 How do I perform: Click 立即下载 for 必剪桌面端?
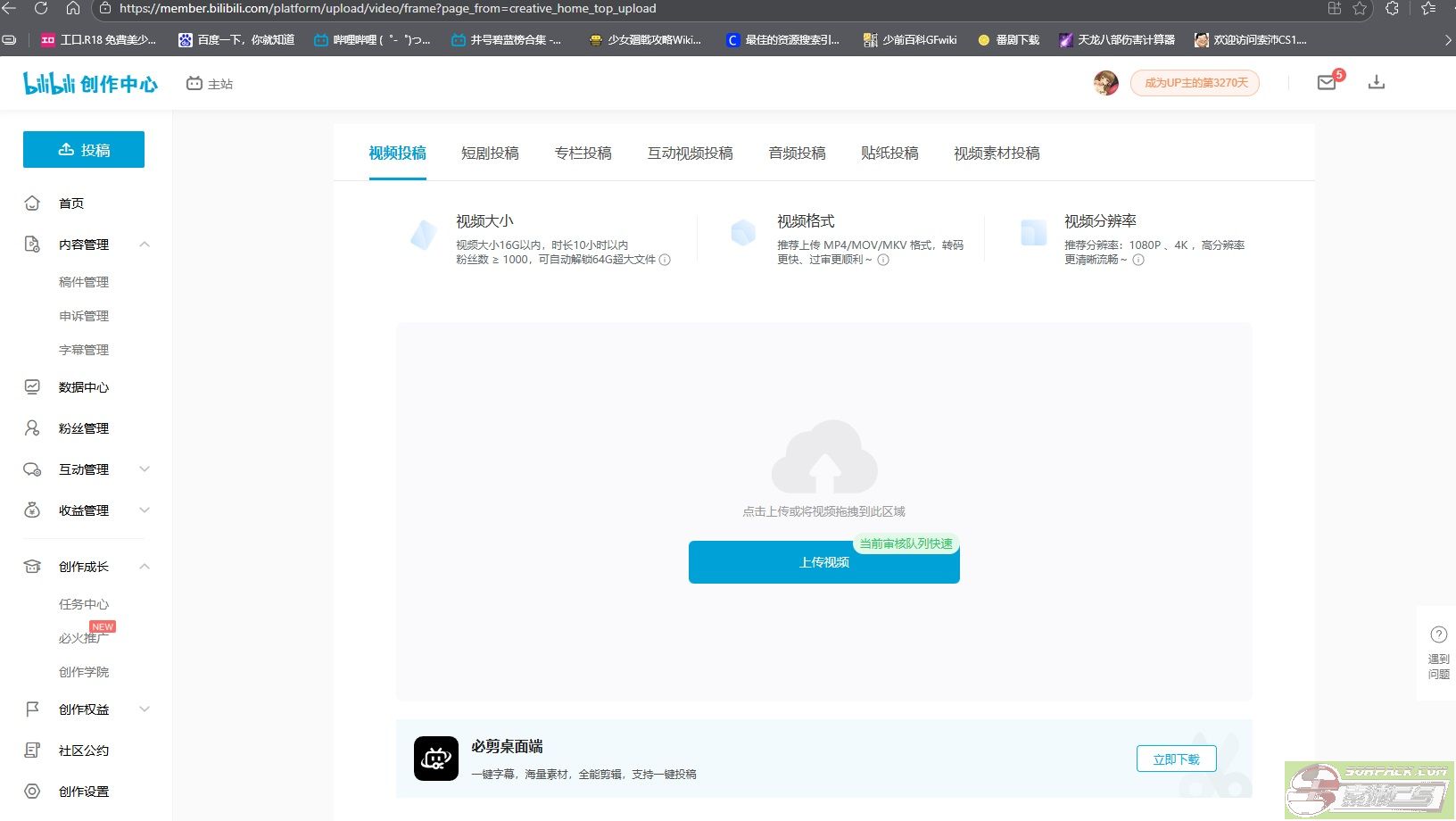tap(1176, 759)
